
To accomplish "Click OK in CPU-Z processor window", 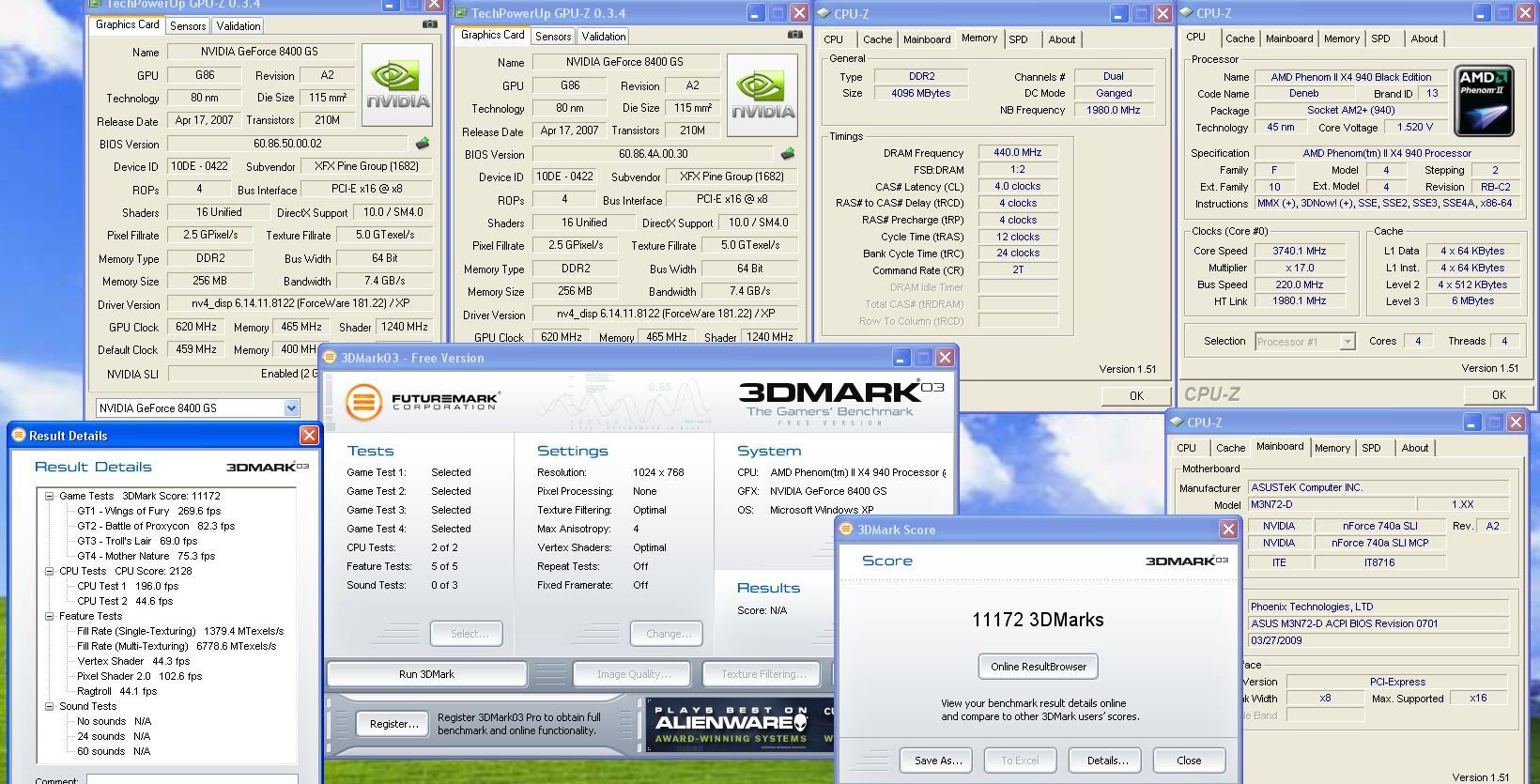I will pyautogui.click(x=1499, y=394).
